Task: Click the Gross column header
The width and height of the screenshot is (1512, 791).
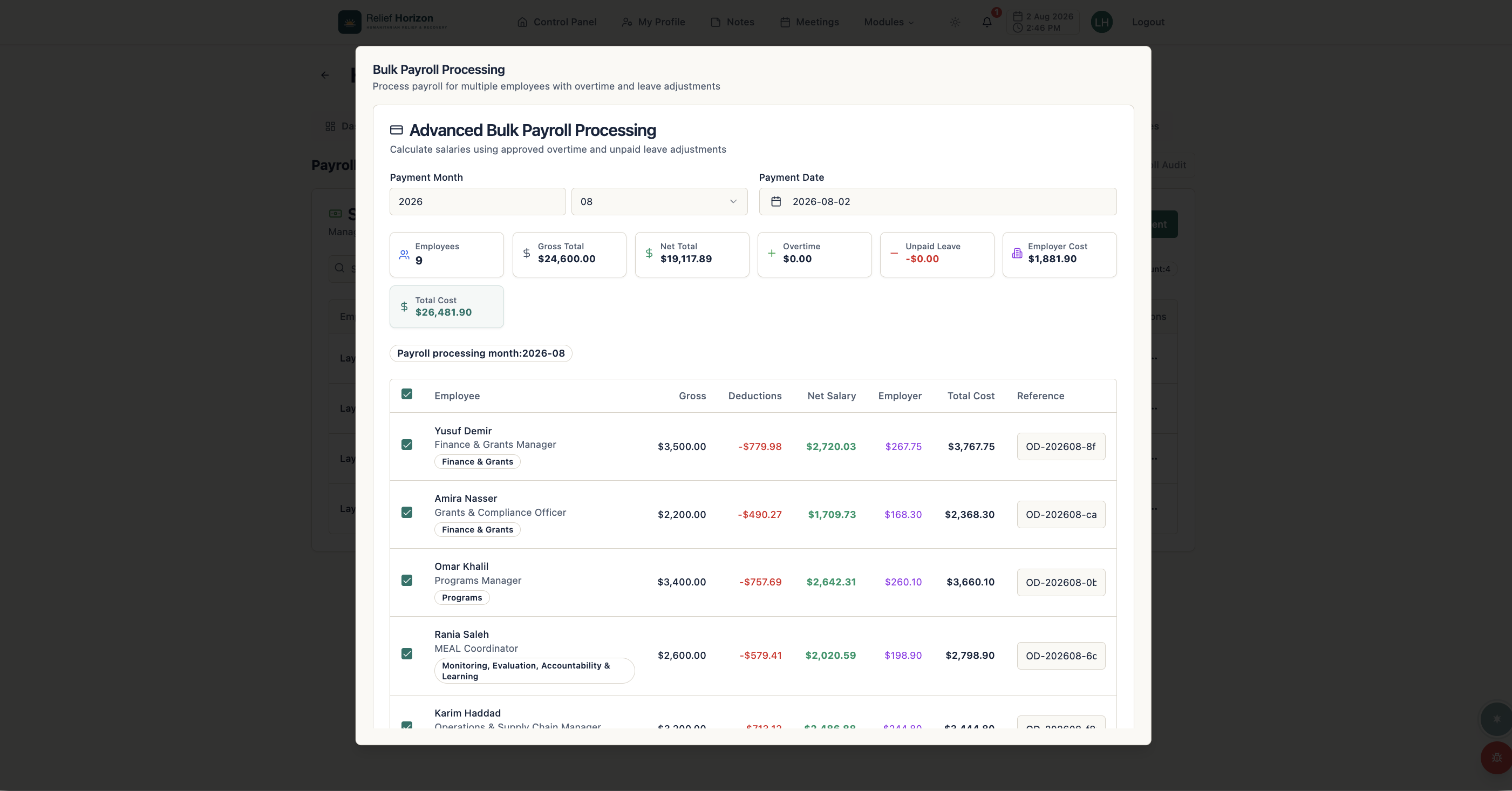Action: click(x=692, y=396)
